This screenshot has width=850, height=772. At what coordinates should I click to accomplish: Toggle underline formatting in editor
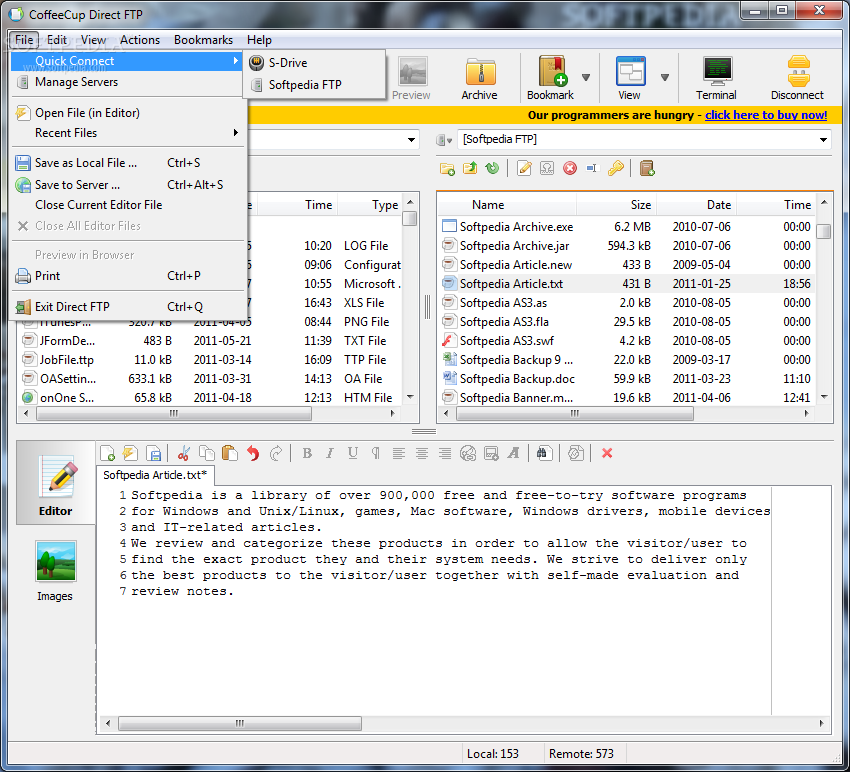[353, 453]
